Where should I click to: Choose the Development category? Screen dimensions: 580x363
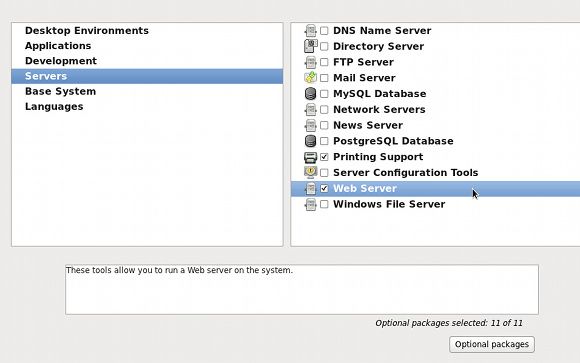pos(147,61)
